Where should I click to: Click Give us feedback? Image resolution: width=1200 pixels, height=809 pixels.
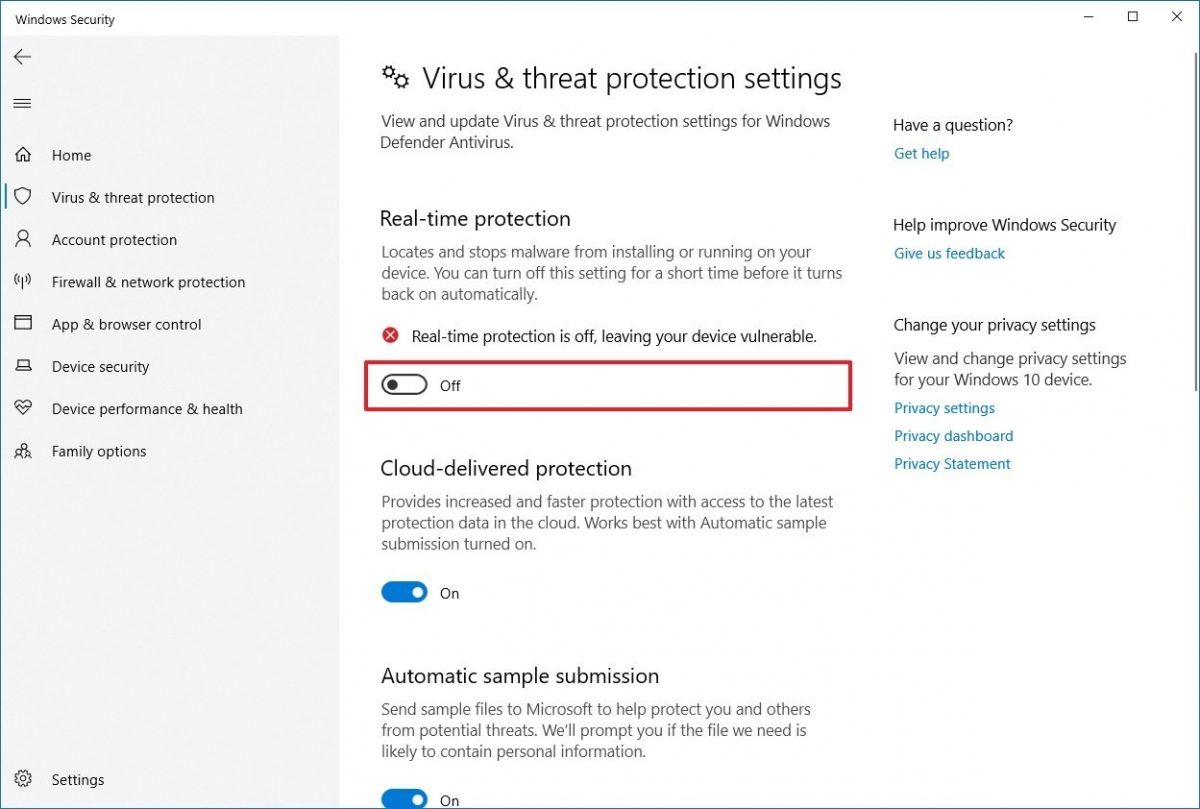point(949,253)
